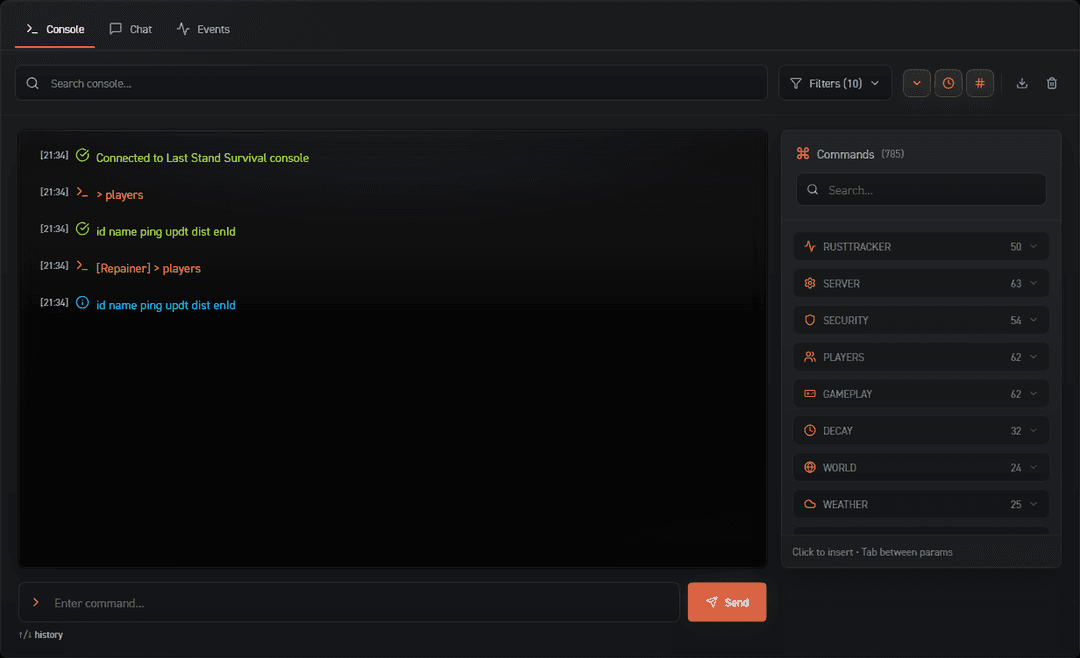
Task: Click the green 'id name ping updt dist enId' line
Action: [x=165, y=232]
